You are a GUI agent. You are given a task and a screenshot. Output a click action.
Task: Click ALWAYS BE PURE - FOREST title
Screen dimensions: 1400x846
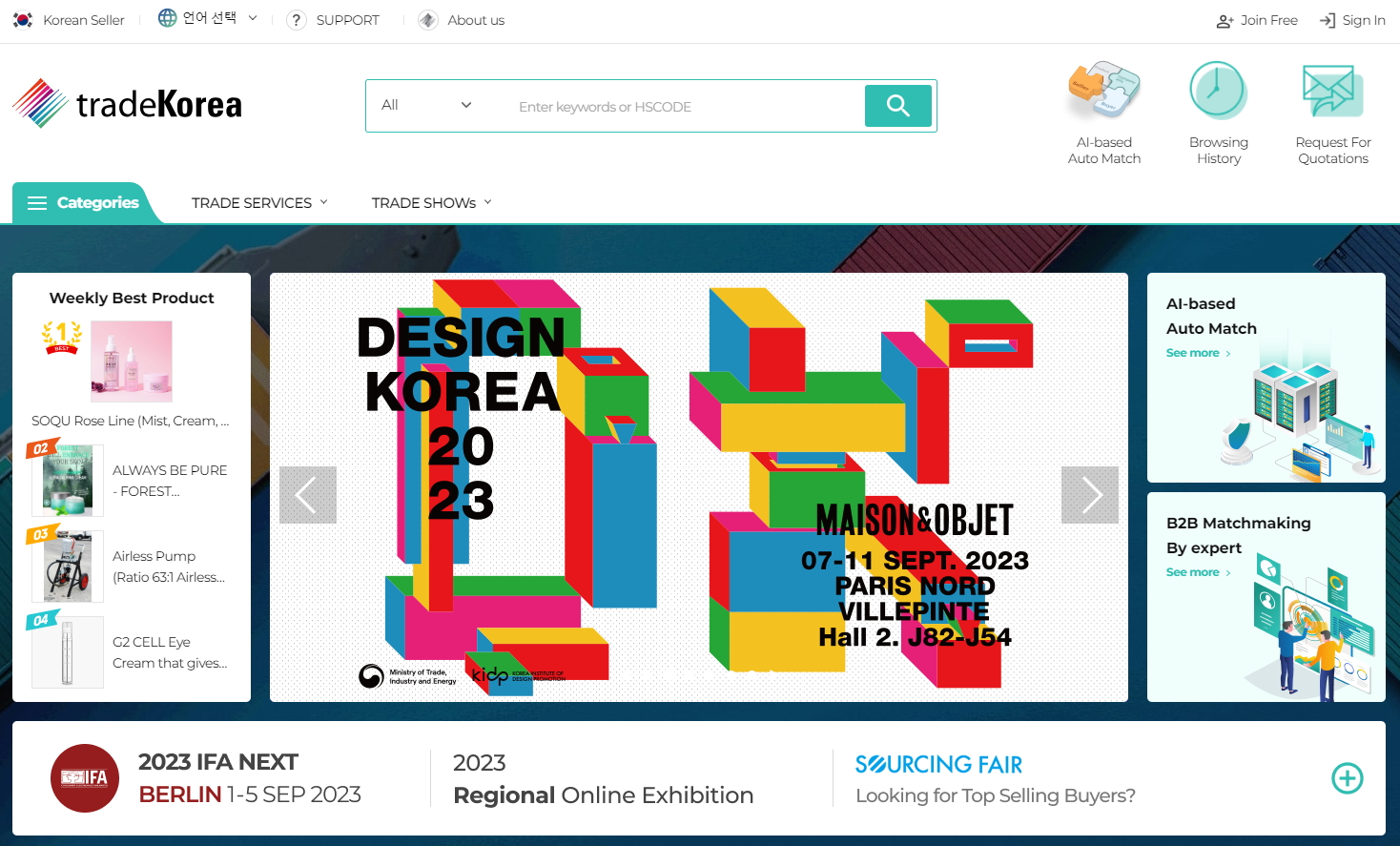[170, 481]
